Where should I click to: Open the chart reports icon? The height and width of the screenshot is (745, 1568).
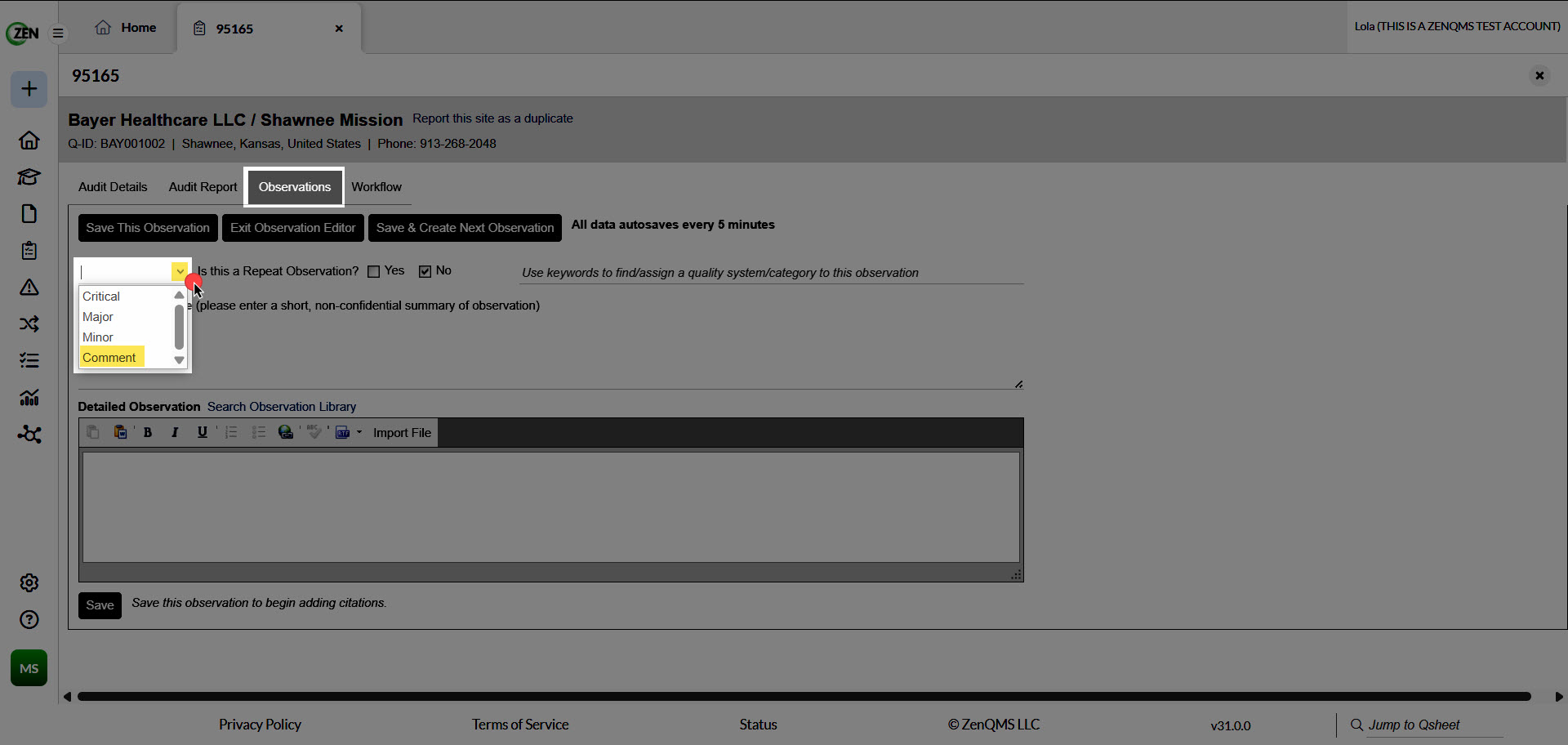29,397
